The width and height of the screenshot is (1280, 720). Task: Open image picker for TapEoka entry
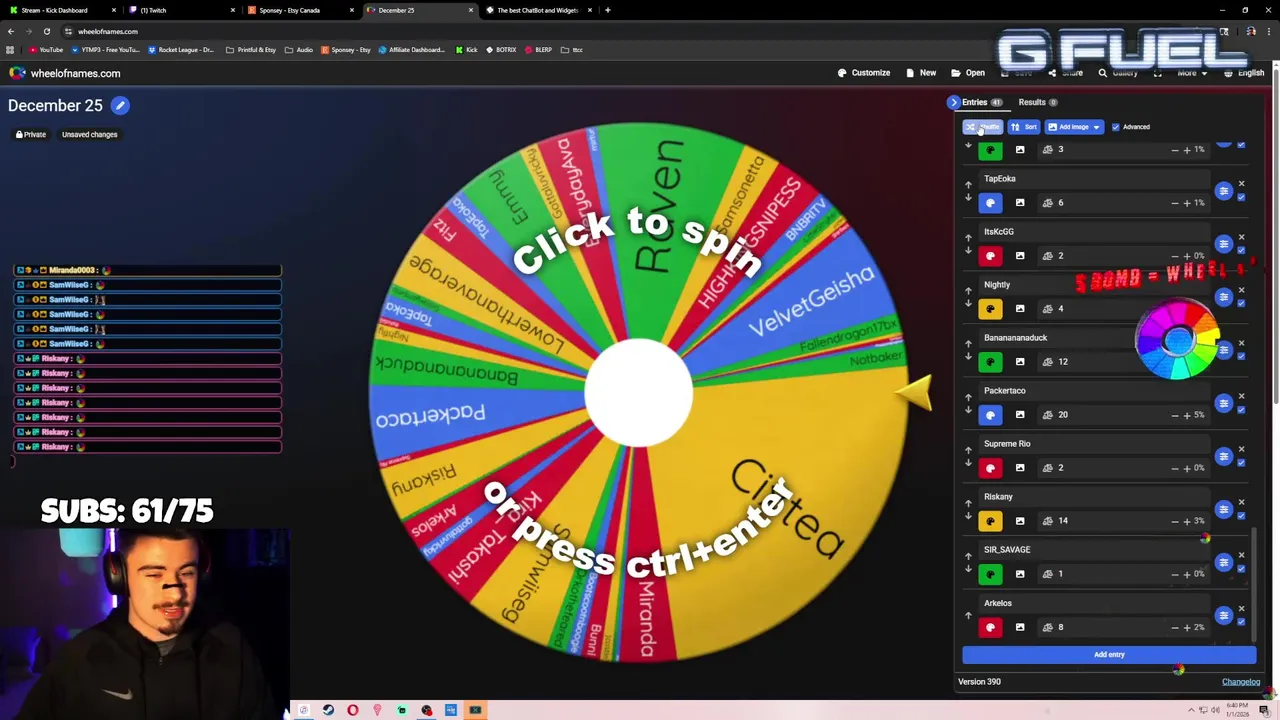pyautogui.click(x=1020, y=202)
